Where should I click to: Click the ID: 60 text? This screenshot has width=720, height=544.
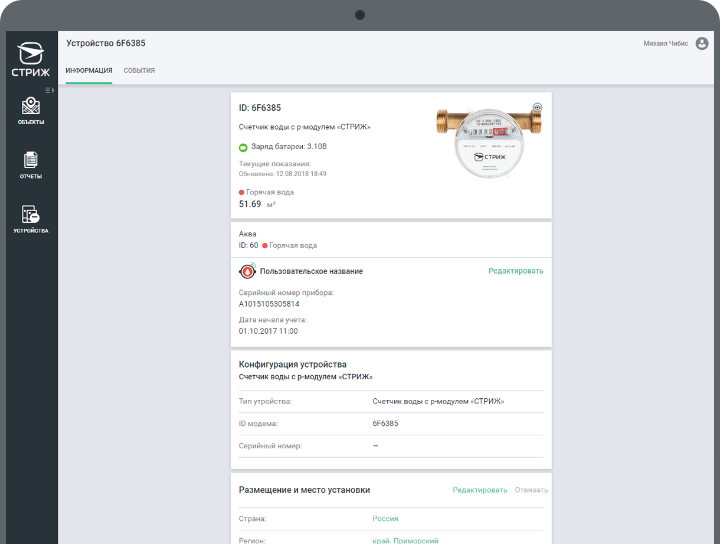(x=248, y=246)
